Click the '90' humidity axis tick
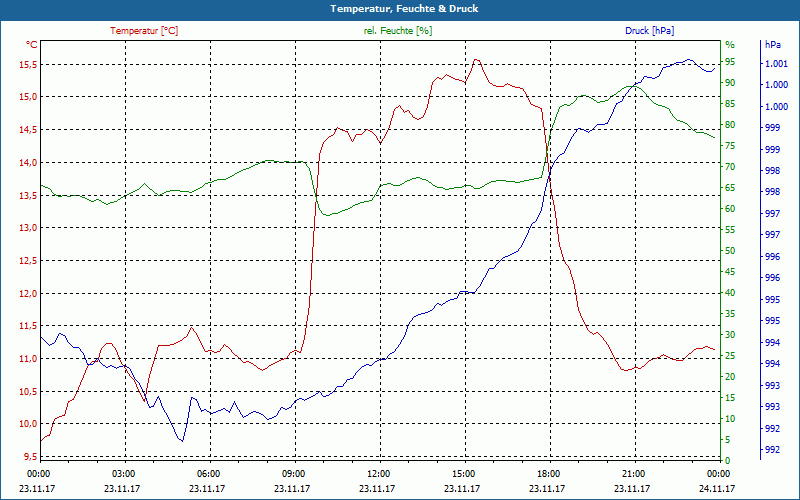The width and height of the screenshot is (800, 500). [730, 83]
